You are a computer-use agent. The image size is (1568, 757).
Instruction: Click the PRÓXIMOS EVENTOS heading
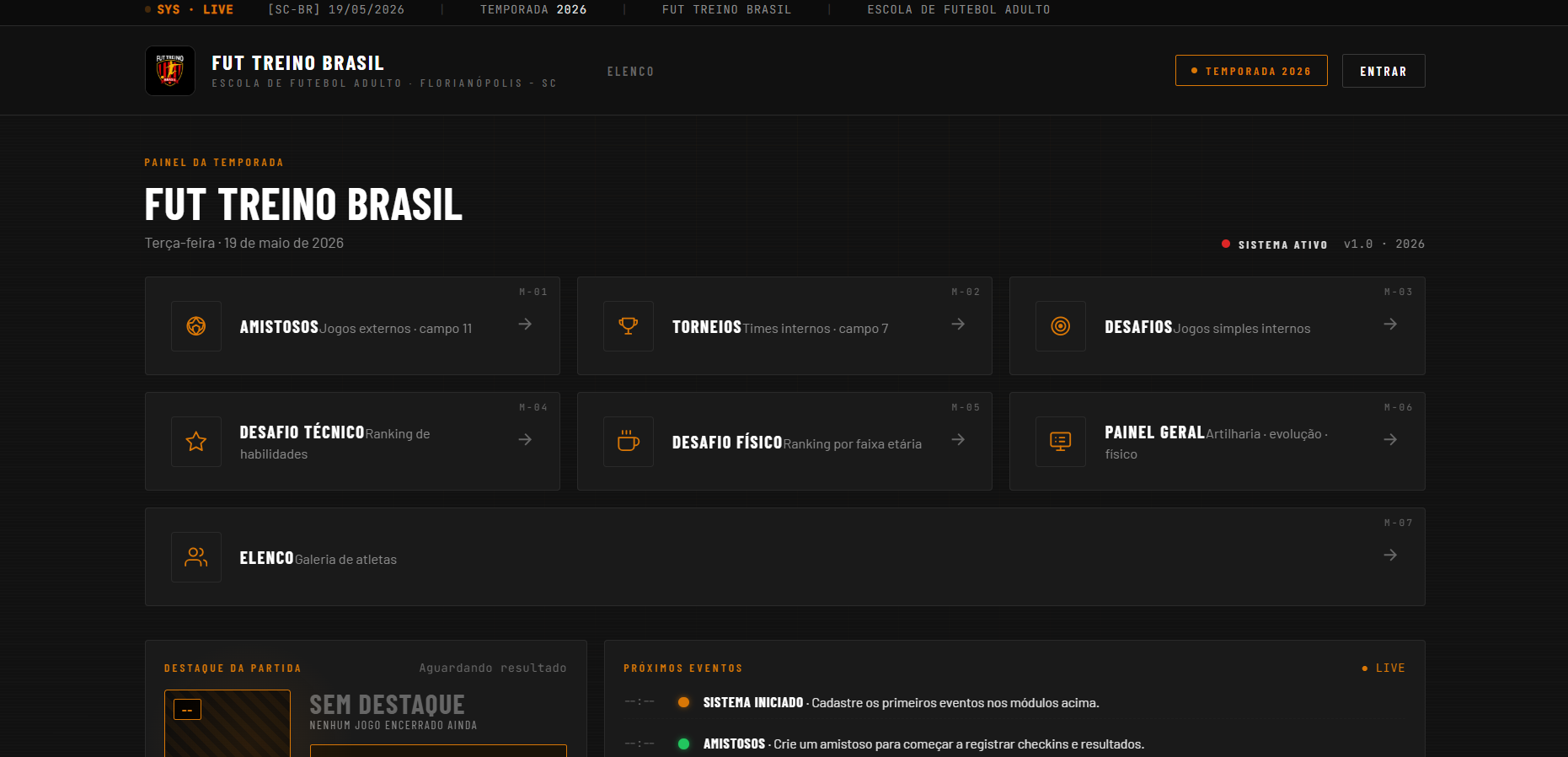coord(683,668)
